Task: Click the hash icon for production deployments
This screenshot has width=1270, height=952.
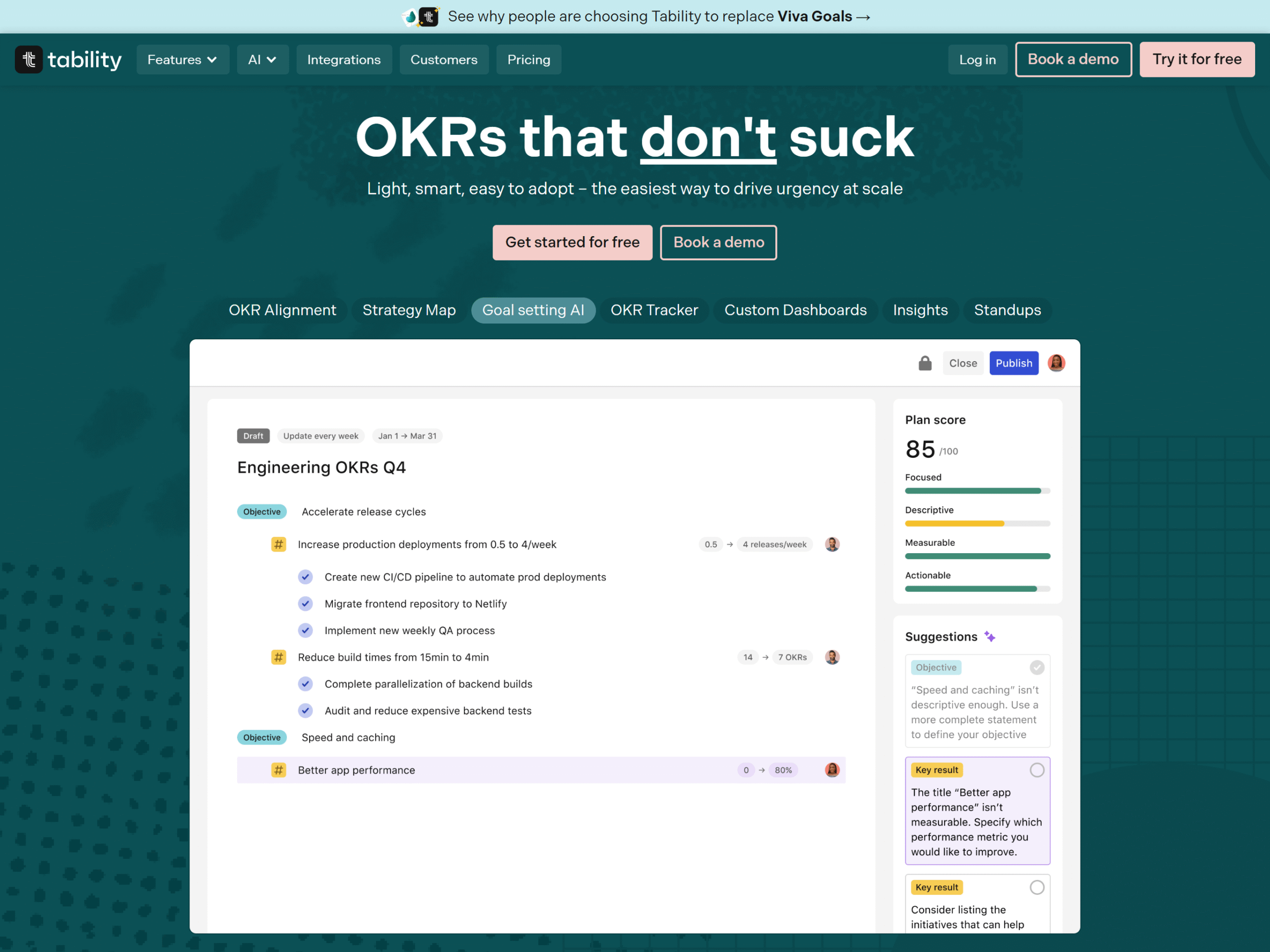Action: coord(278,544)
